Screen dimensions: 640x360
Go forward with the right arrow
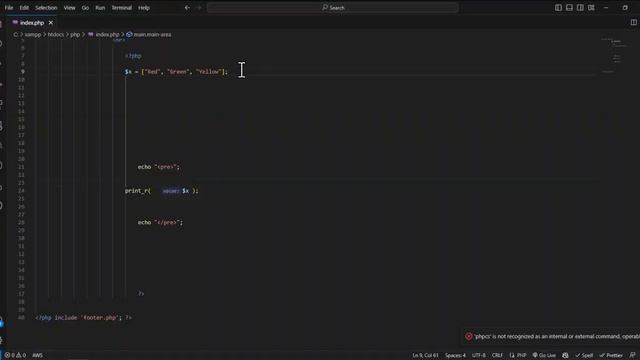coord(199,8)
